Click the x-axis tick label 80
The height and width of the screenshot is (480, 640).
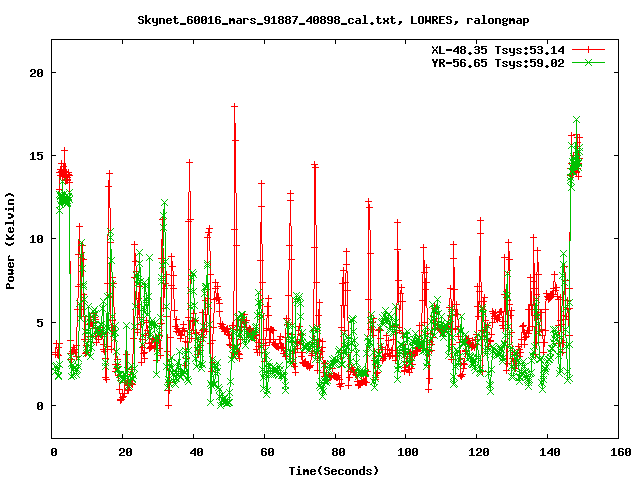[338, 452]
